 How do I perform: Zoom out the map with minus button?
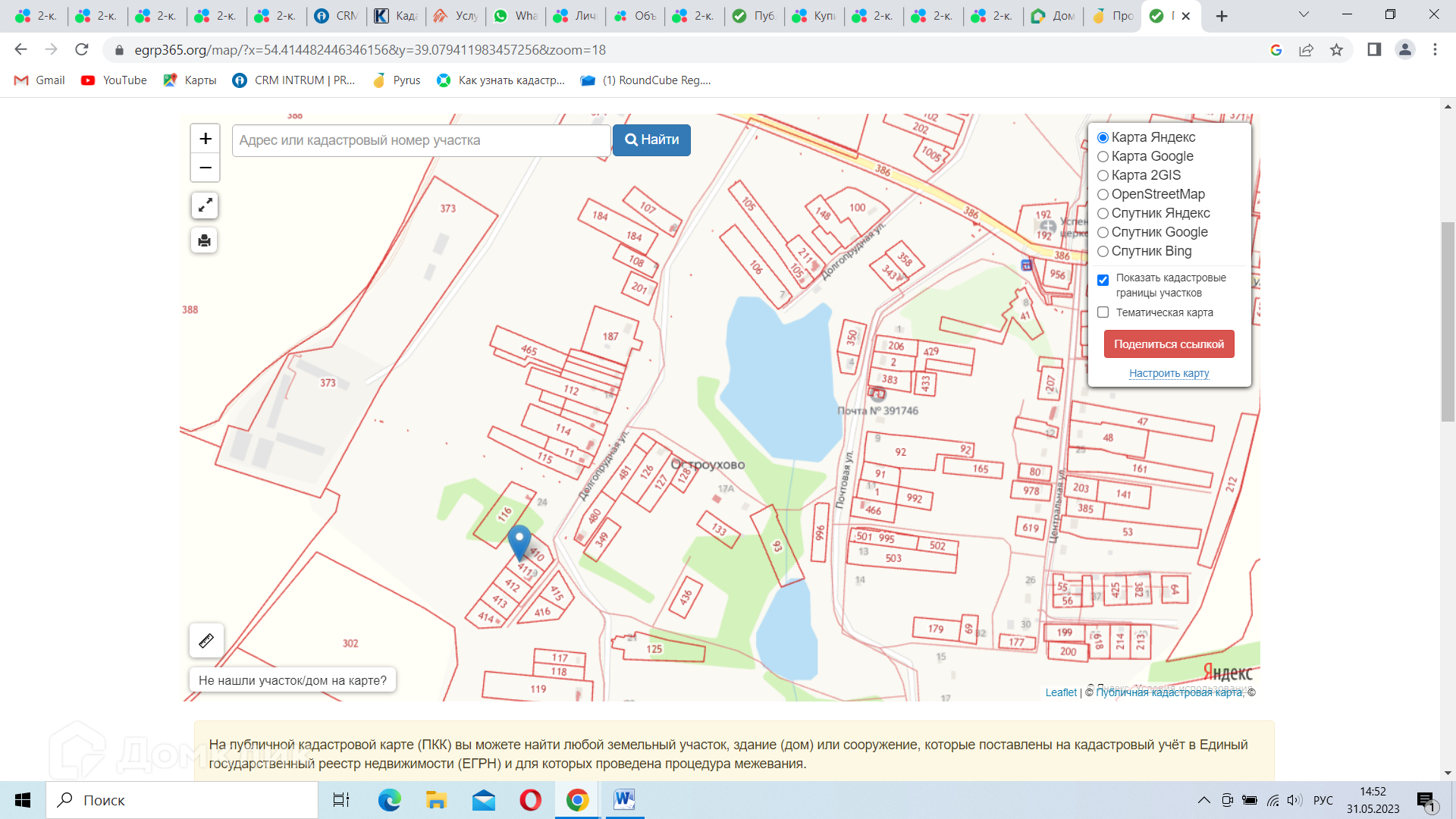tap(205, 168)
